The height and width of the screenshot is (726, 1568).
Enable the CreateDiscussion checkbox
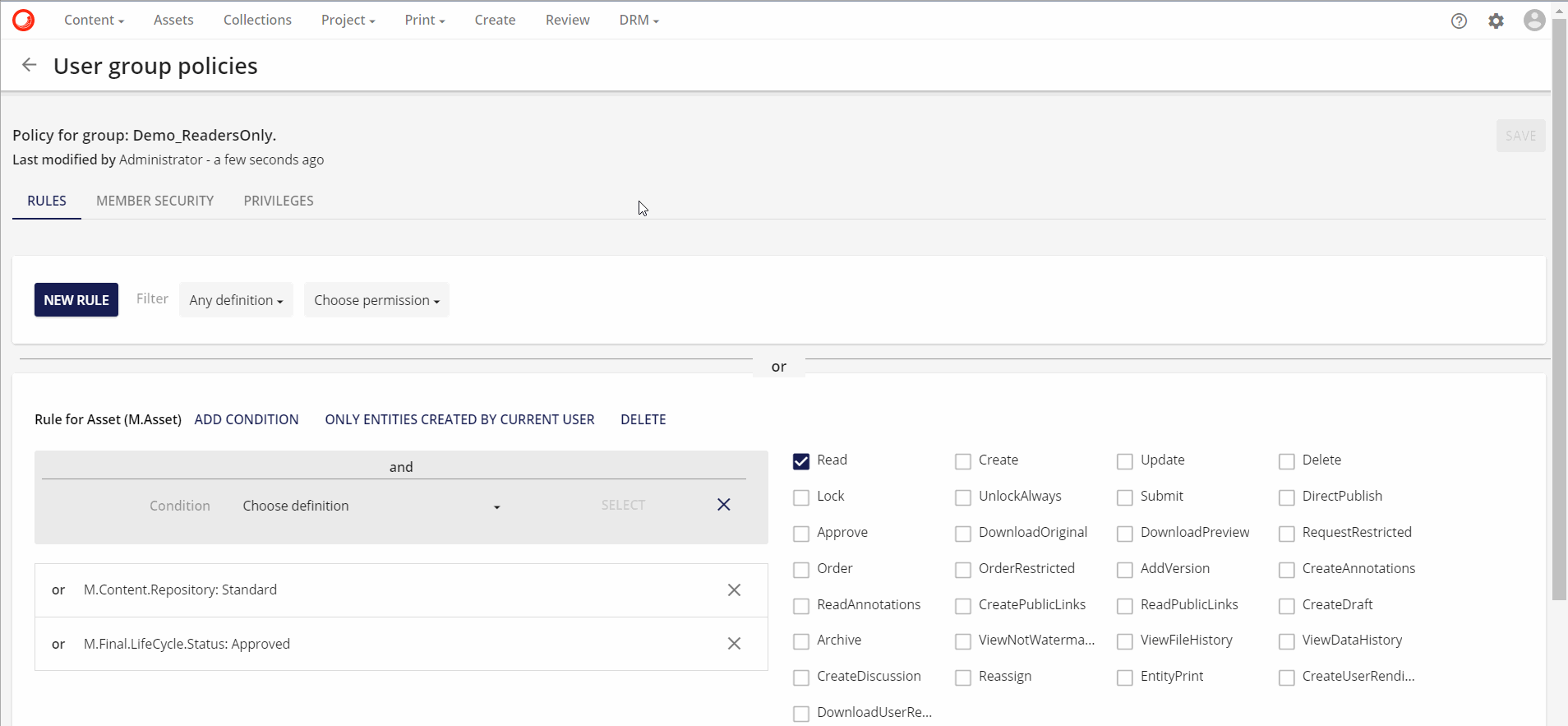[x=801, y=677]
